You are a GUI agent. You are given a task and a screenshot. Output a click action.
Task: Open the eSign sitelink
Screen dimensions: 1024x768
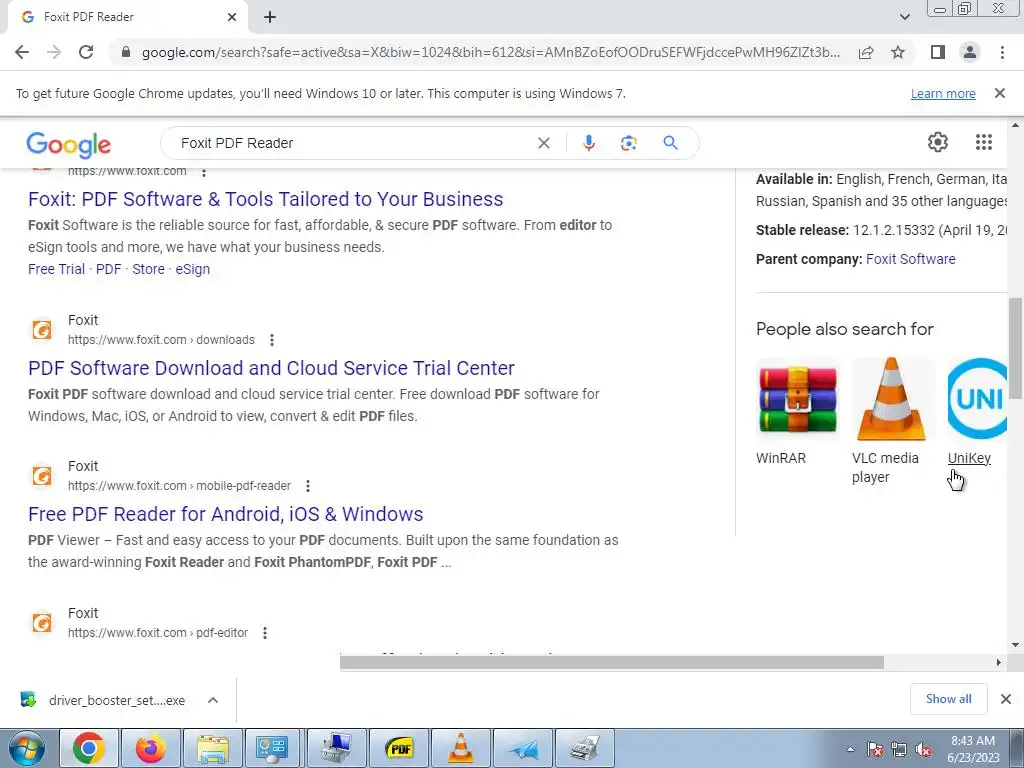click(x=193, y=269)
